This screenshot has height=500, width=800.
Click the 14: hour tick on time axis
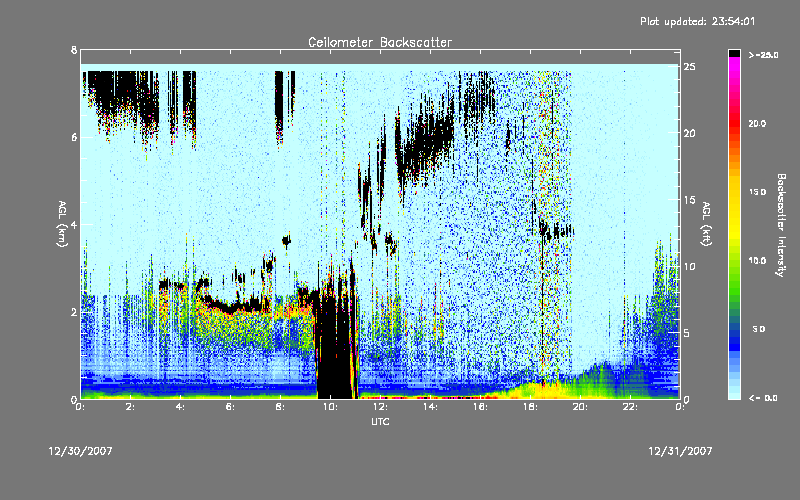pos(430,407)
